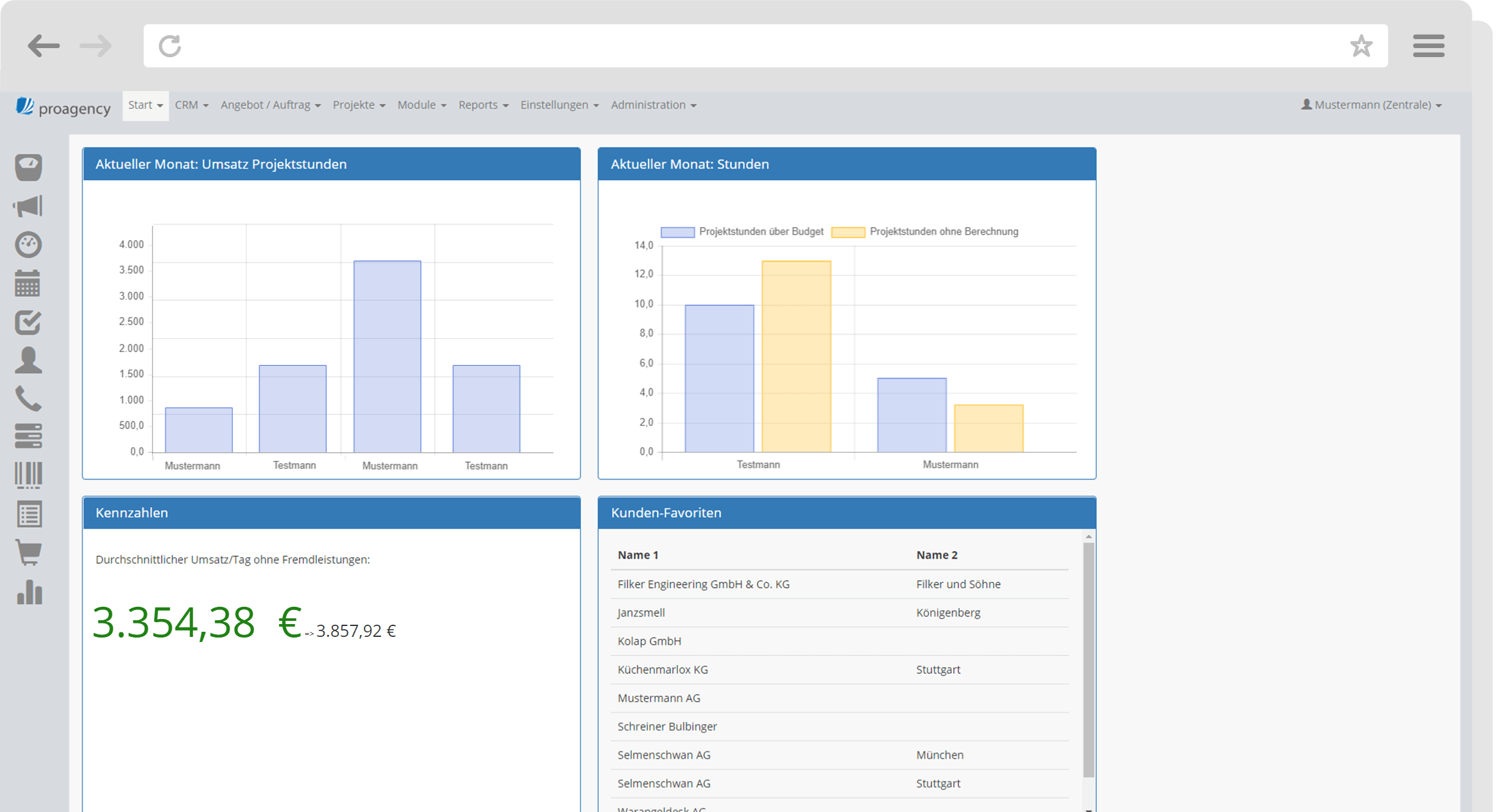Expand the Einstellungen dropdown menu
This screenshot has height=812, width=1496.
559,105
